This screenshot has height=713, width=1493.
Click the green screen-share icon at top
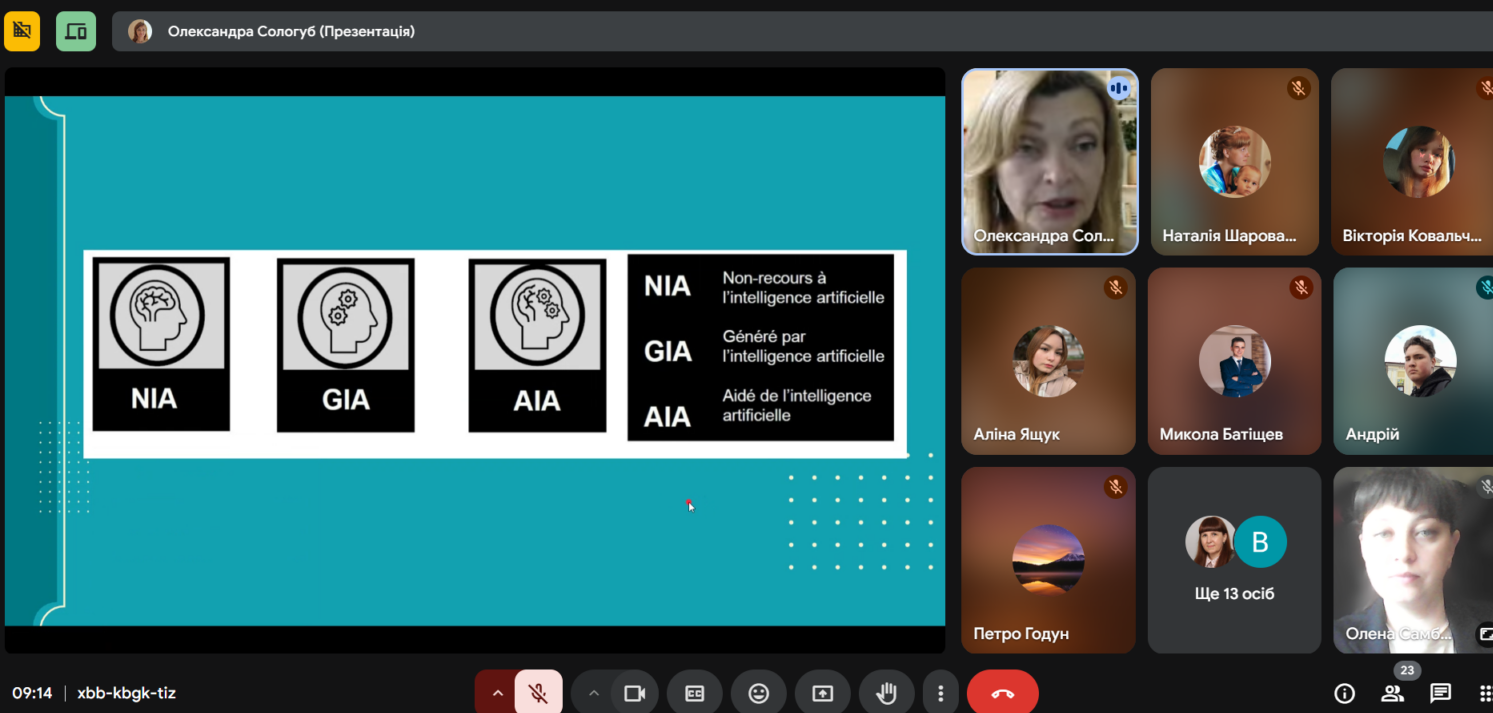coord(76,31)
